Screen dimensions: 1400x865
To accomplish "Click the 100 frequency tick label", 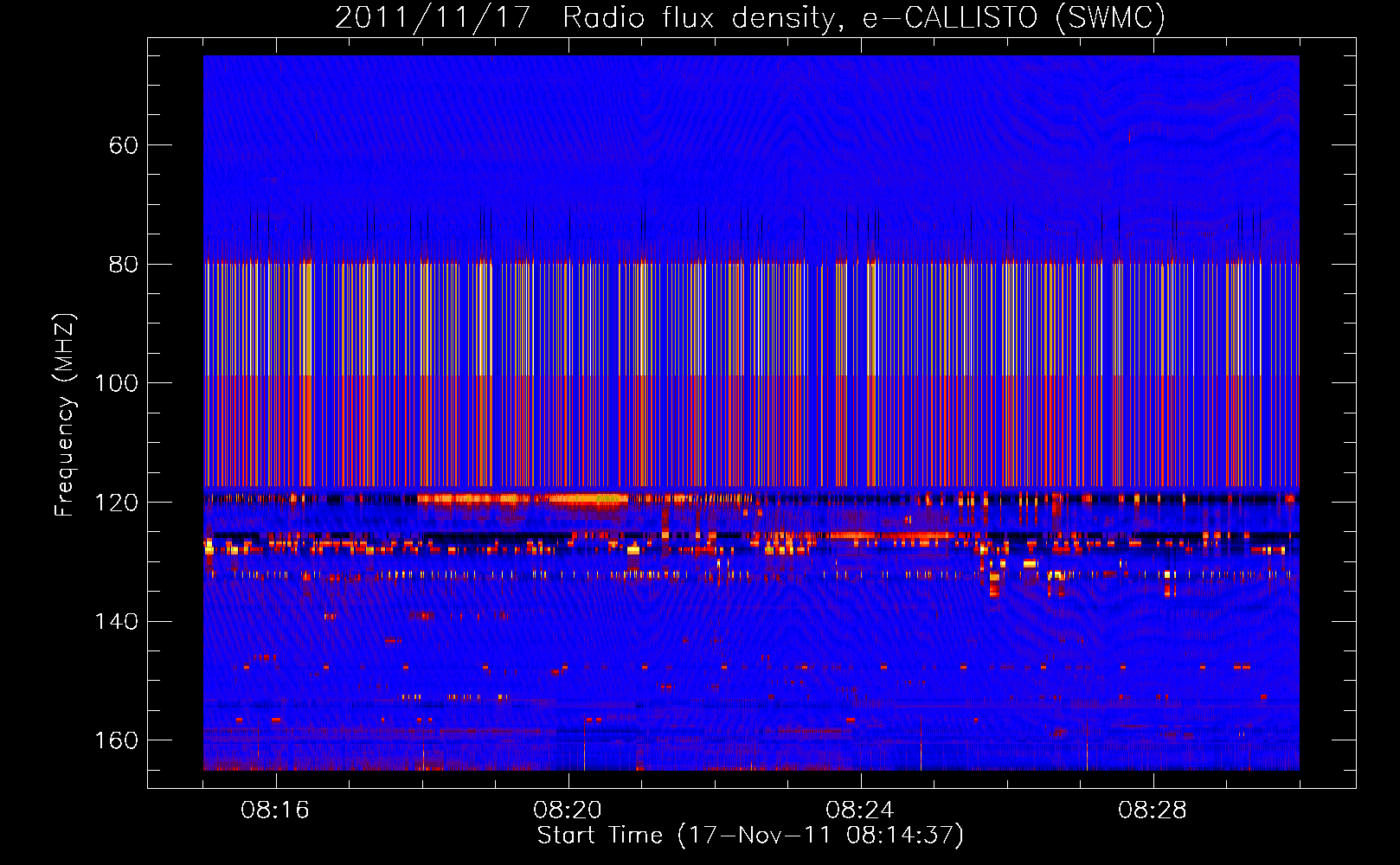I will (x=116, y=383).
